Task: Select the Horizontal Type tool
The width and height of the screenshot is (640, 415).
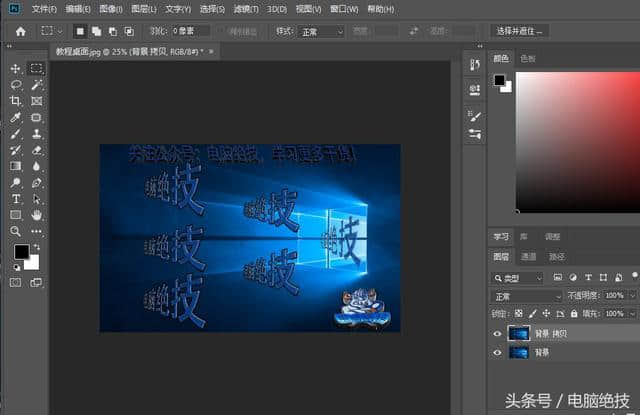Action: click(16, 199)
